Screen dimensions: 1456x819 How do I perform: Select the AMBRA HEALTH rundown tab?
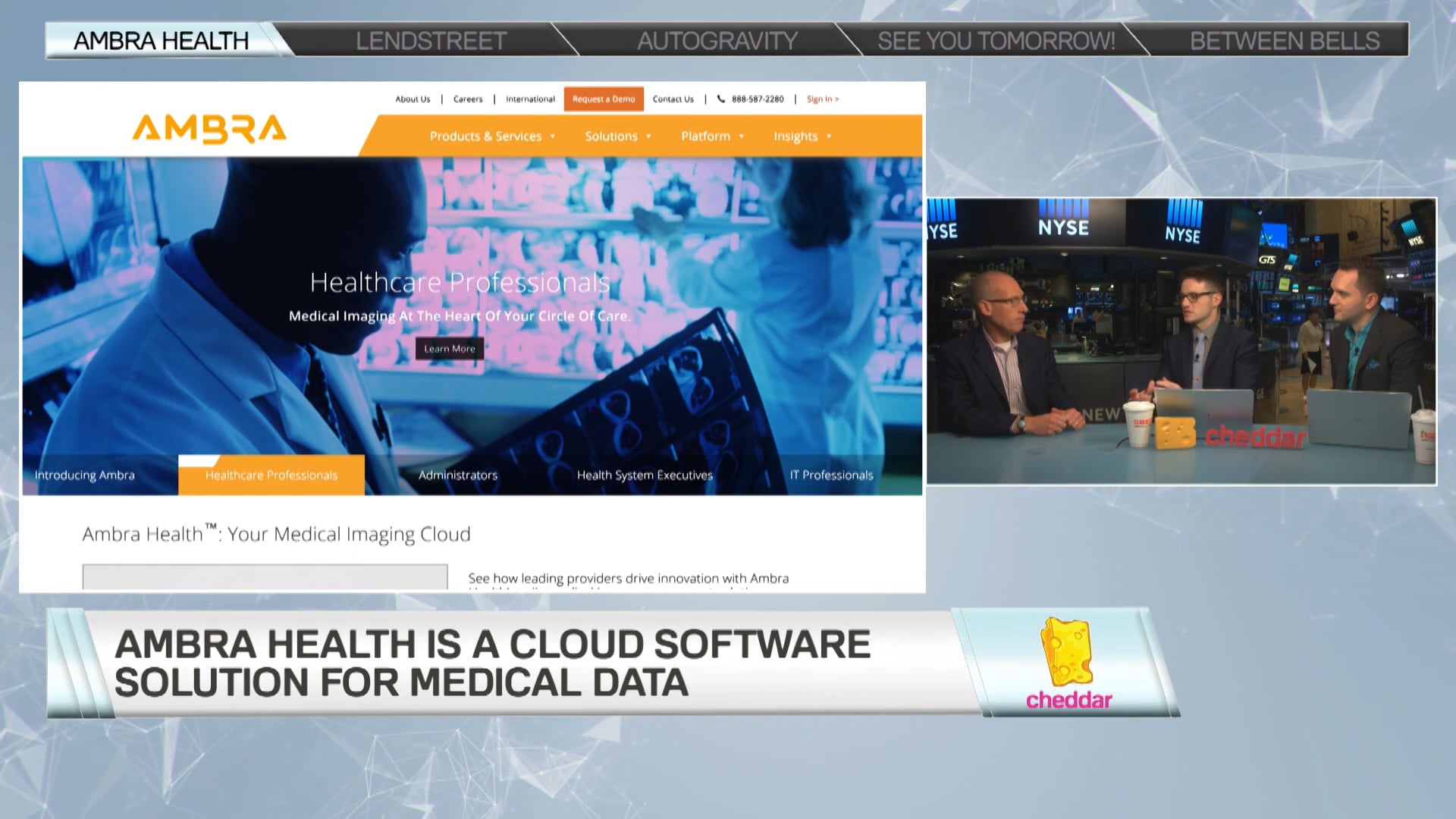(162, 40)
